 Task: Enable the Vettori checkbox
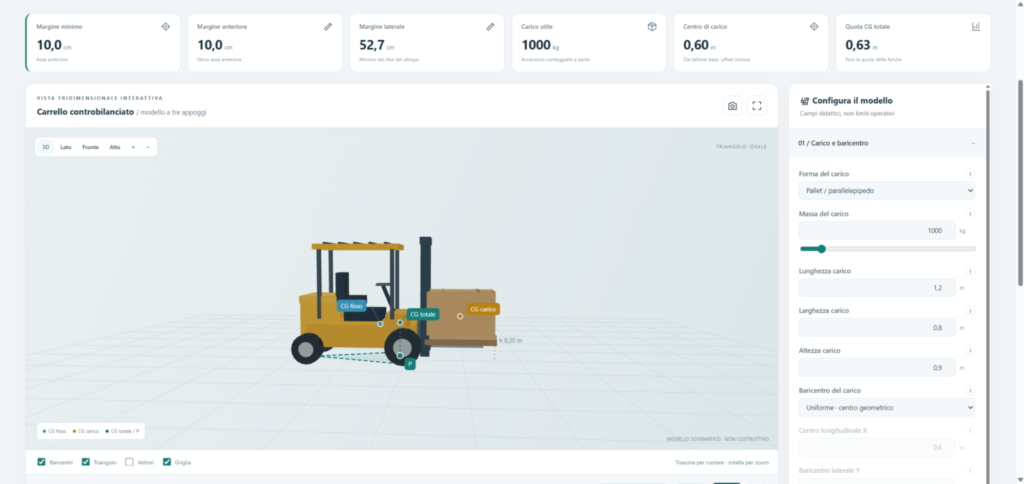point(129,462)
